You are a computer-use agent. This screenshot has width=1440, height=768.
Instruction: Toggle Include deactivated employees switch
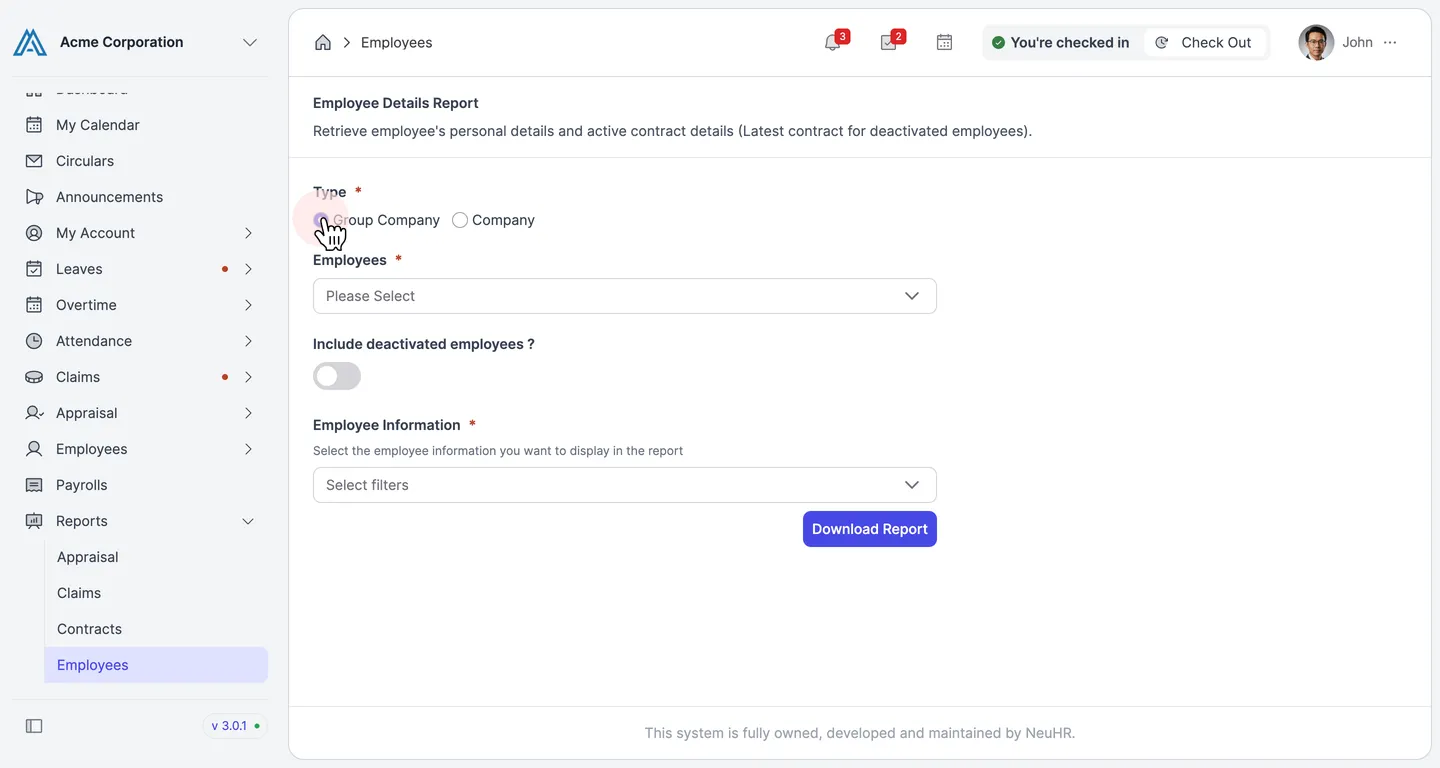(337, 376)
